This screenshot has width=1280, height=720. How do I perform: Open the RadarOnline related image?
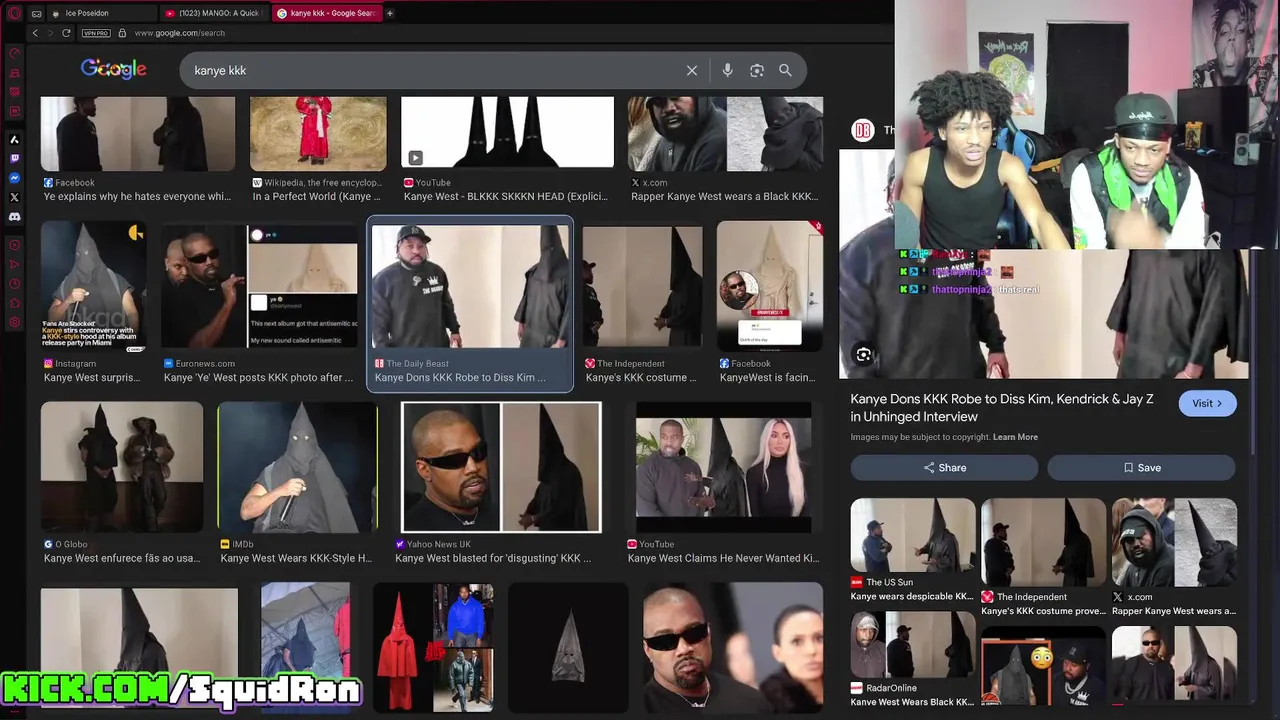[x=913, y=644]
